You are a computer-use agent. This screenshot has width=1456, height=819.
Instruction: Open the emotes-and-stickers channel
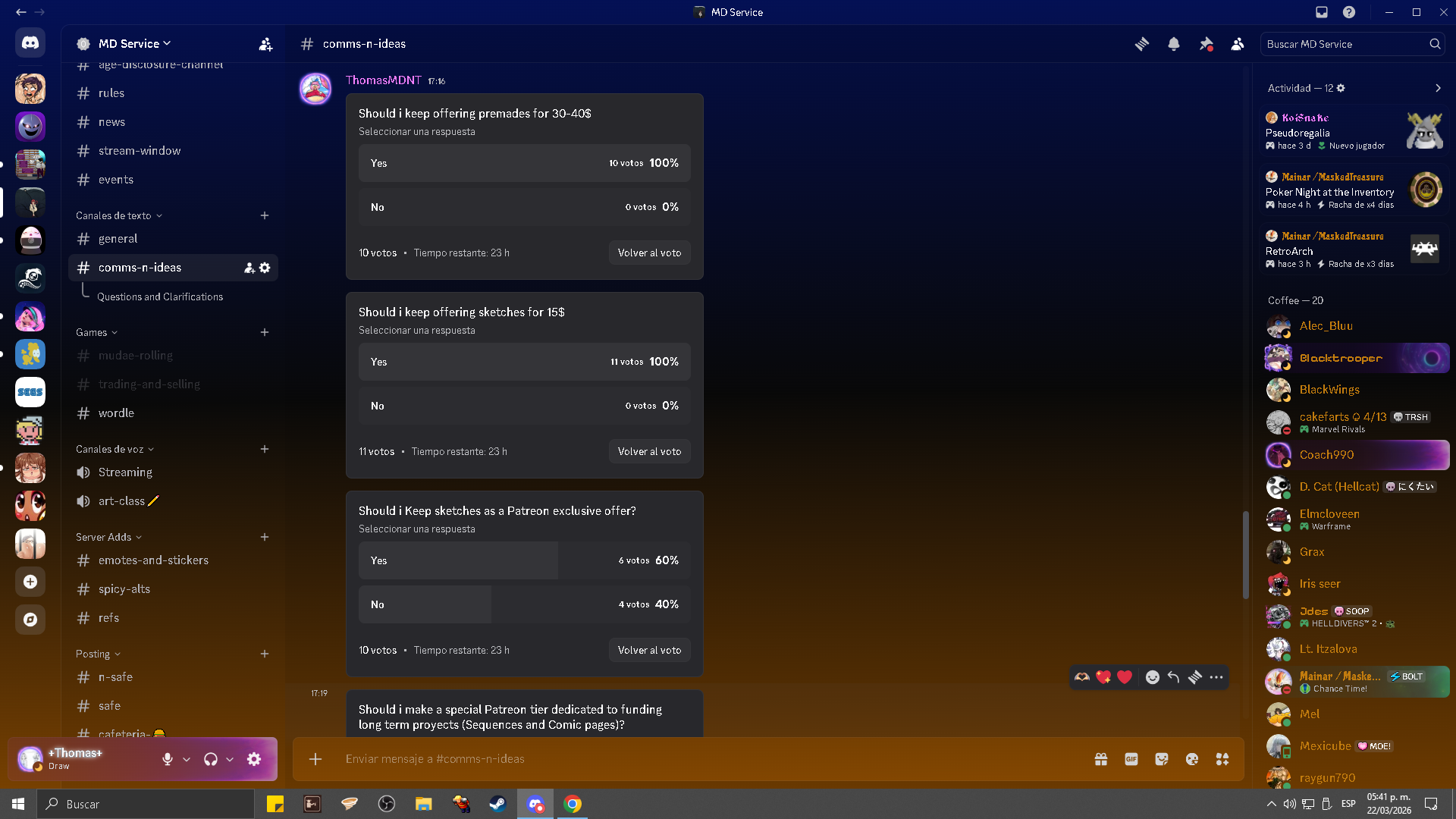click(174, 560)
